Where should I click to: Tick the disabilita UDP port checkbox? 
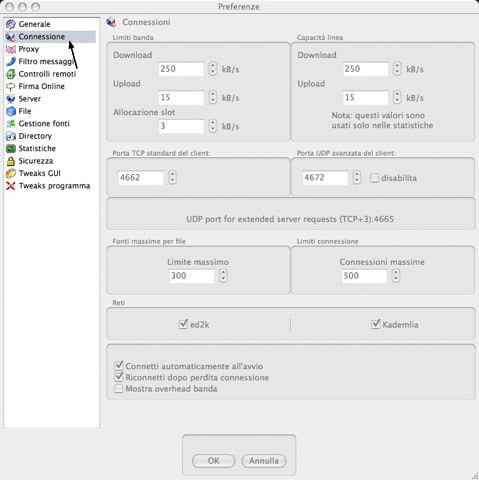click(x=374, y=178)
